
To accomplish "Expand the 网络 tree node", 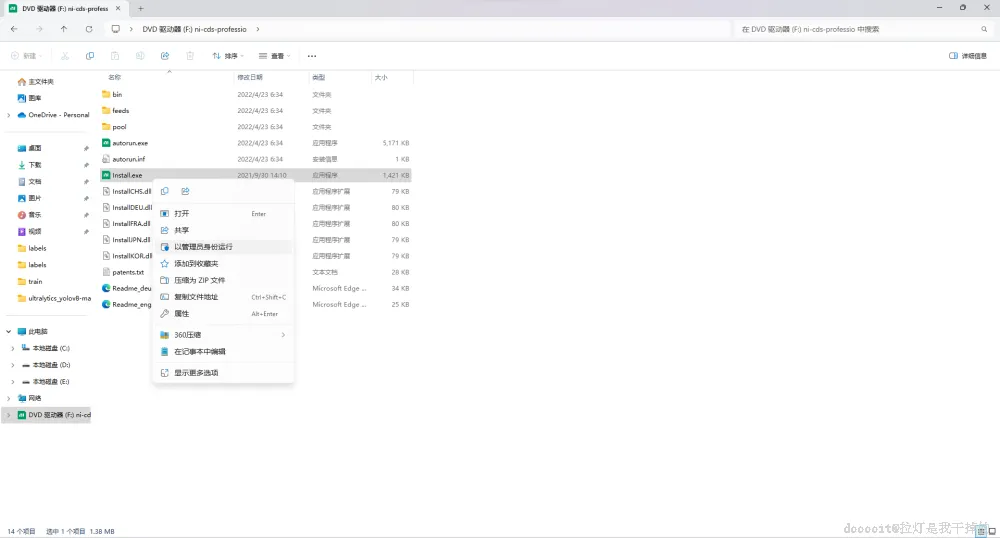I will coord(8,398).
